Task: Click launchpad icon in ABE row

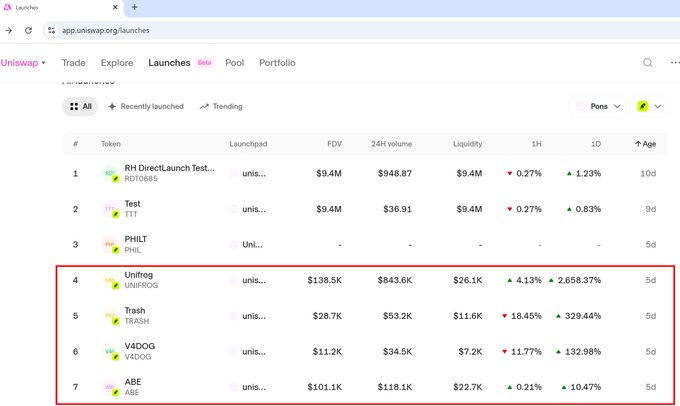Action: [234, 387]
